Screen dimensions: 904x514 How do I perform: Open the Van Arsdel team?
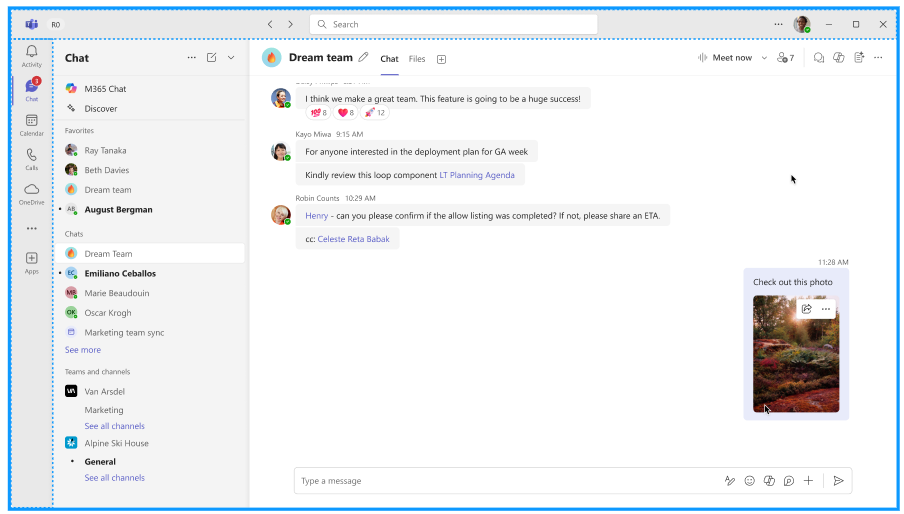click(x=149, y=391)
